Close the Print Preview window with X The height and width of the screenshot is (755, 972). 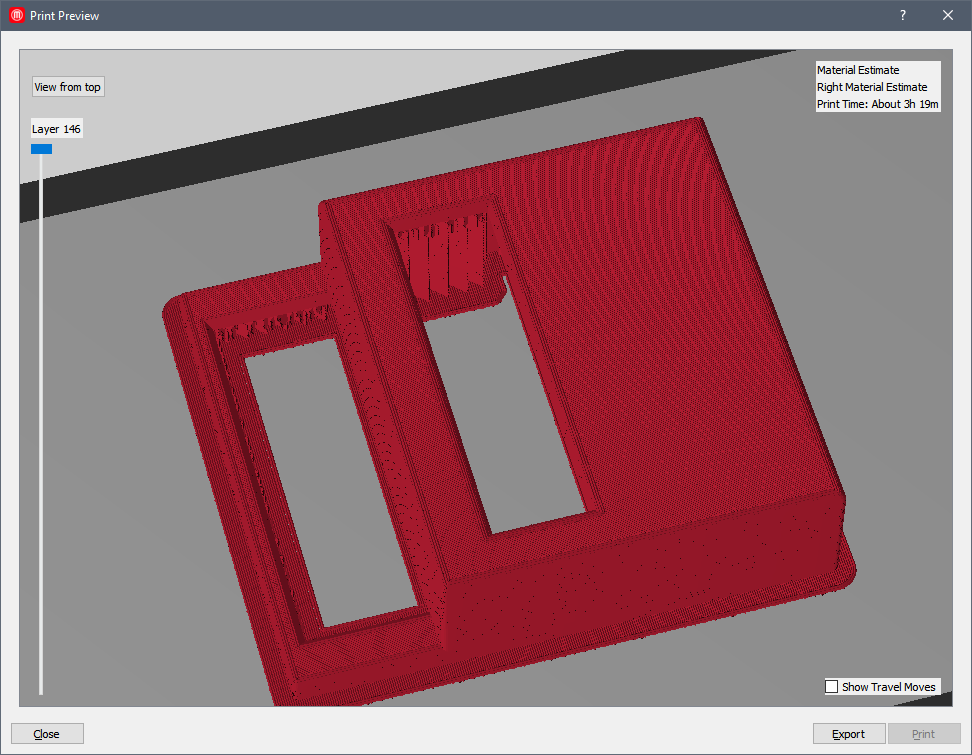coord(948,16)
